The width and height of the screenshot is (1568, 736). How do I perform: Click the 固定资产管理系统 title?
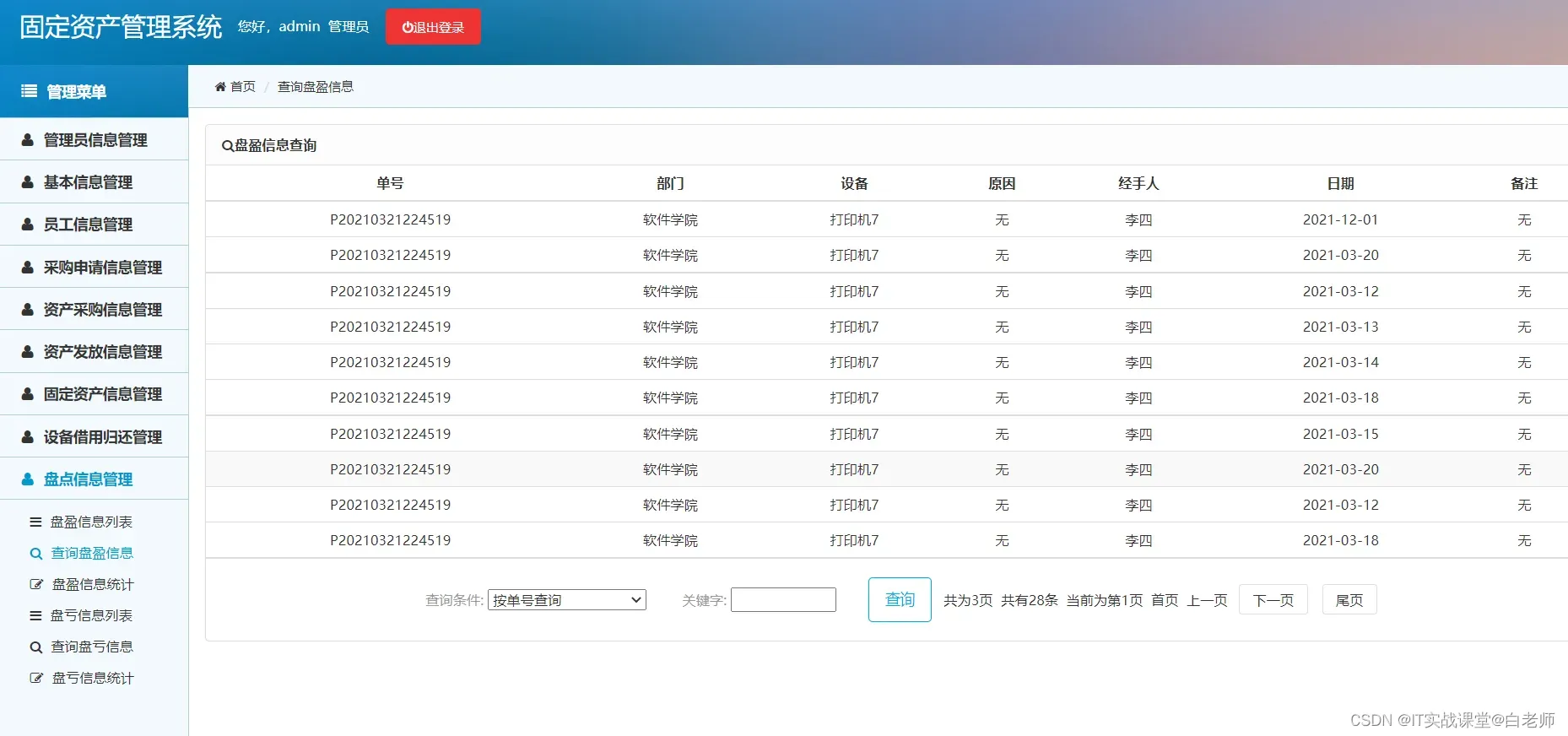(x=121, y=27)
